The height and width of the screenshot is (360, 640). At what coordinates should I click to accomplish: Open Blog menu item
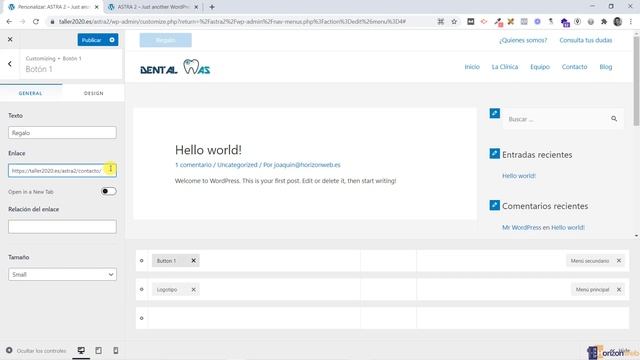pyautogui.click(x=606, y=67)
